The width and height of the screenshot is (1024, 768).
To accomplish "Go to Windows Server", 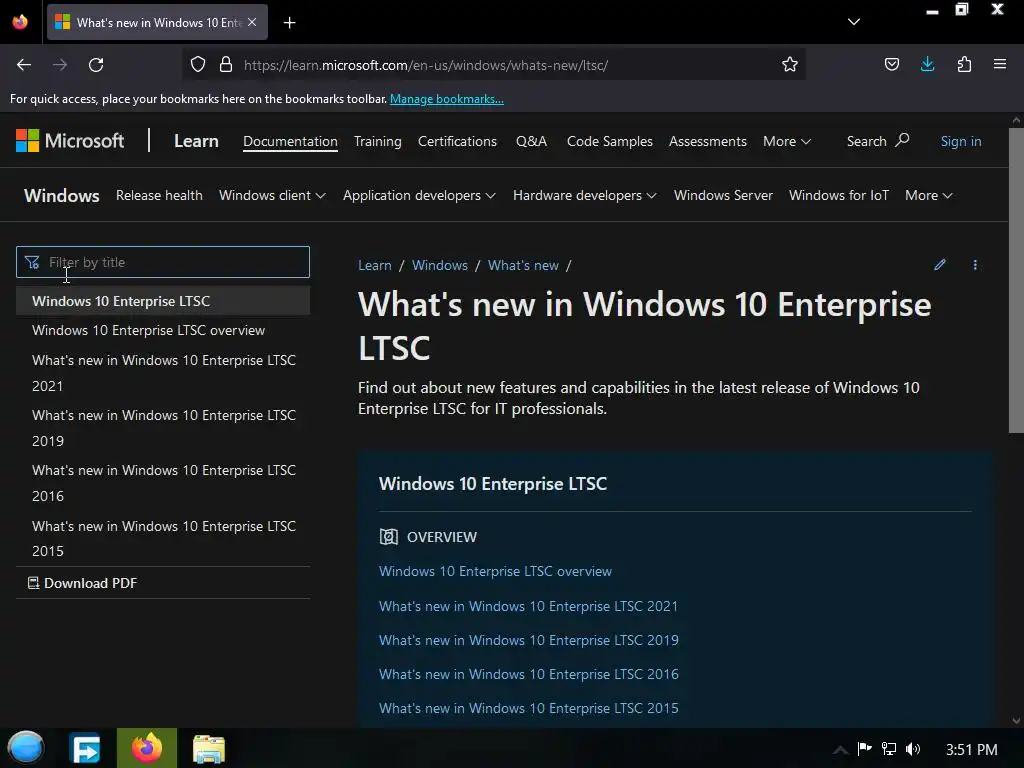I will point(723,195).
